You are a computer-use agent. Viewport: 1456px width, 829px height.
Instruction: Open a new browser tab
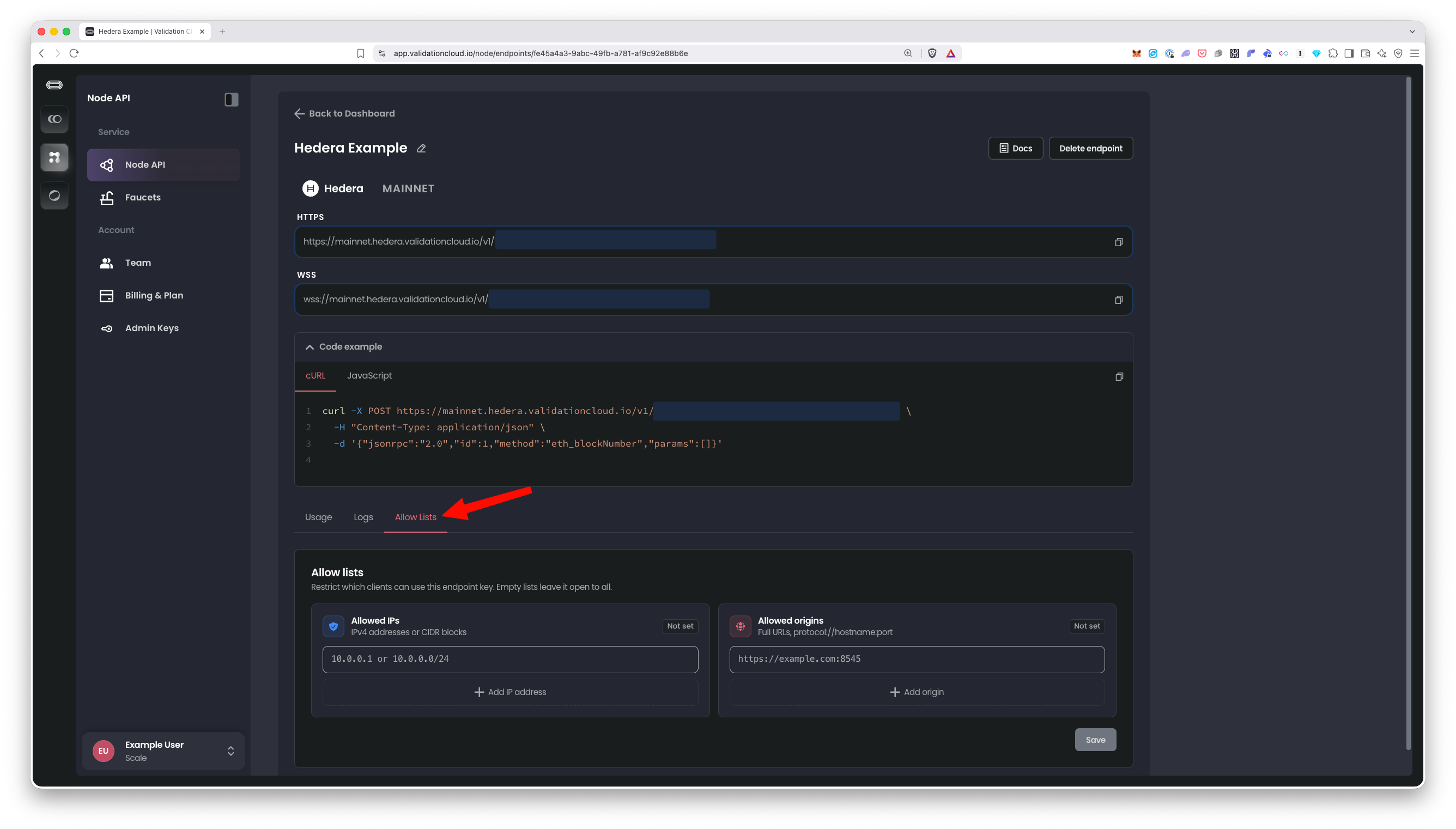pyautogui.click(x=222, y=31)
